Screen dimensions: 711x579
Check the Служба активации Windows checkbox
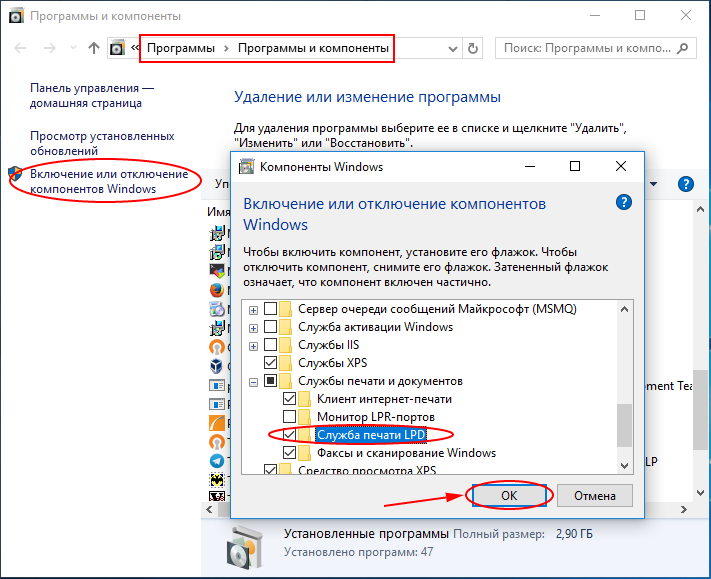(270, 326)
